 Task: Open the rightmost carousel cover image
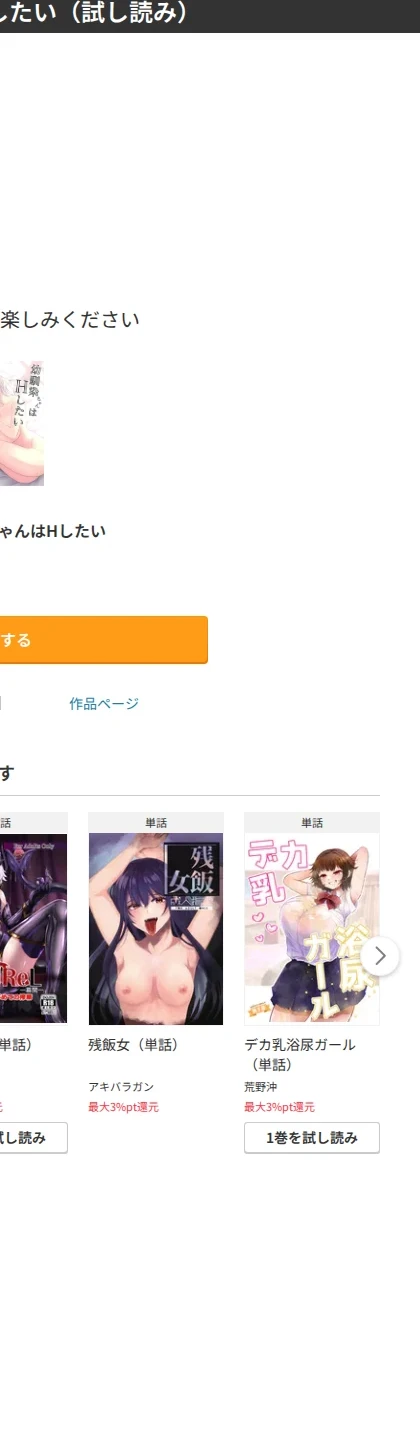tap(312, 929)
